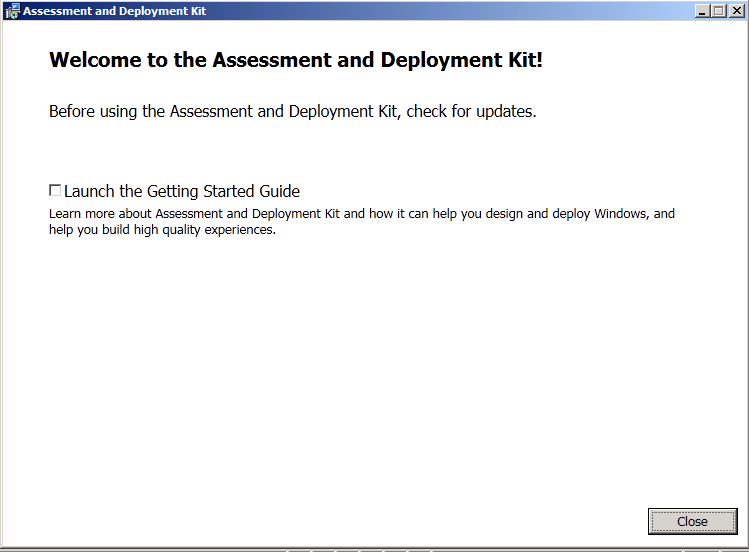
Task: Click the 'Launch the Getting Started Guide' label text
Action: click(x=182, y=191)
